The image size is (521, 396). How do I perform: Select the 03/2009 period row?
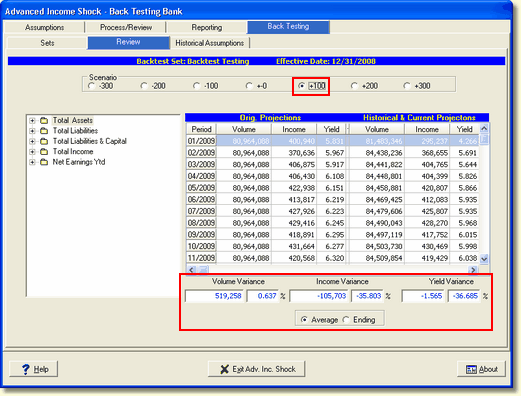click(332, 165)
